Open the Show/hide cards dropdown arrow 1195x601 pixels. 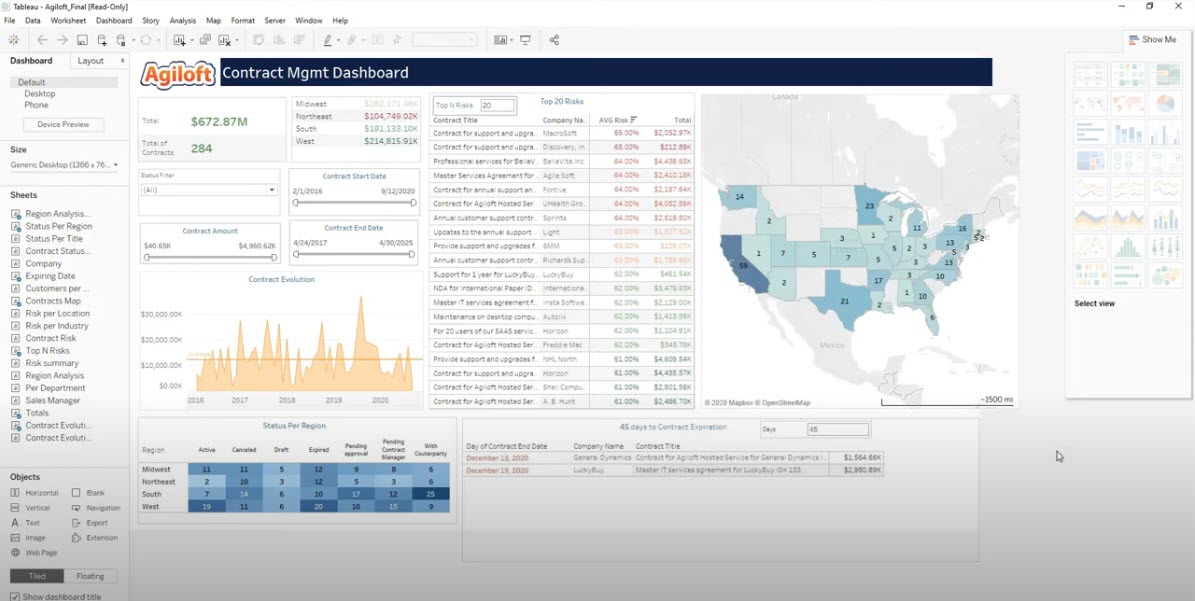[511, 40]
